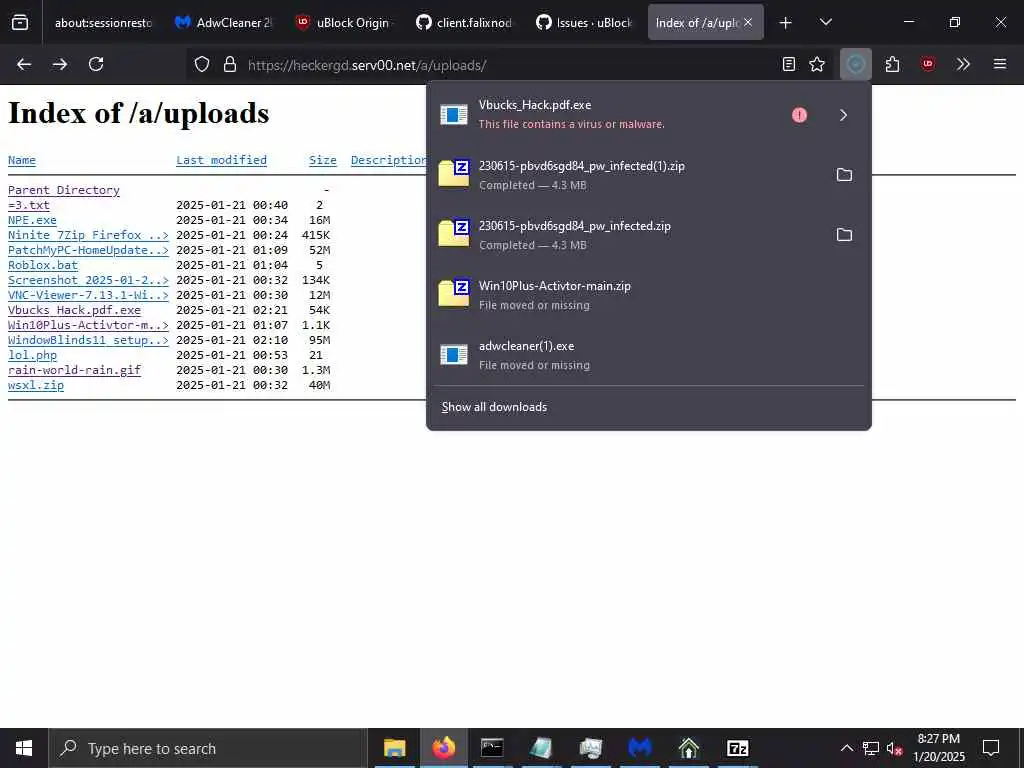
Task: Open tracking protection shield icon
Action: click(202, 65)
